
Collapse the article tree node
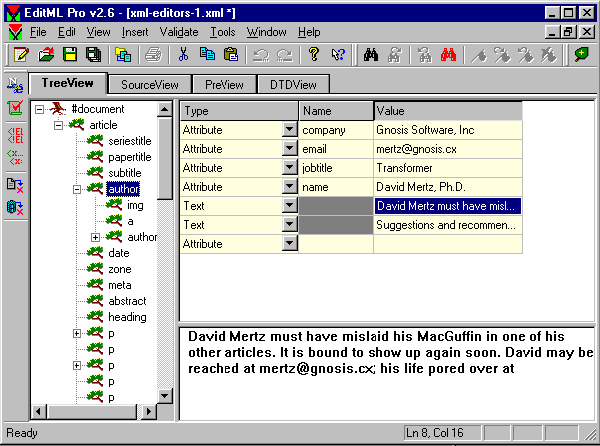[x=58, y=125]
